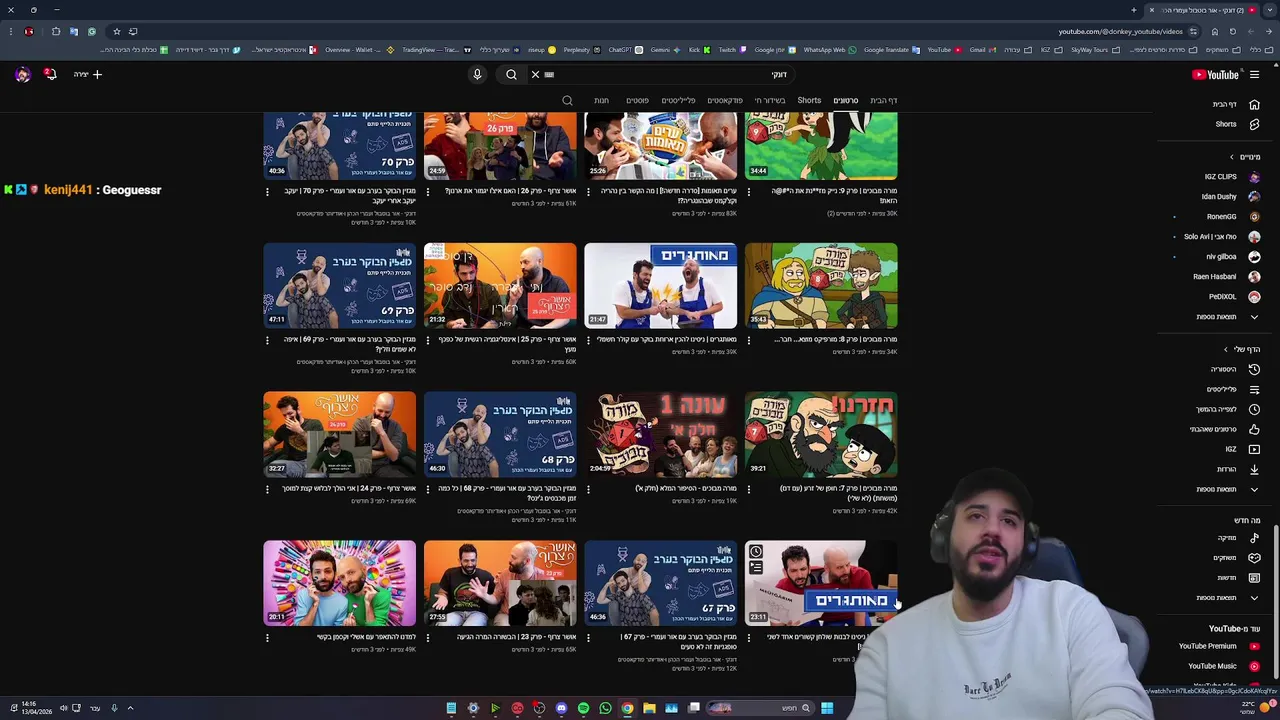Open the חזרנו cartoon video thumbnail
The width and height of the screenshot is (1280, 720).
pyautogui.click(x=821, y=434)
